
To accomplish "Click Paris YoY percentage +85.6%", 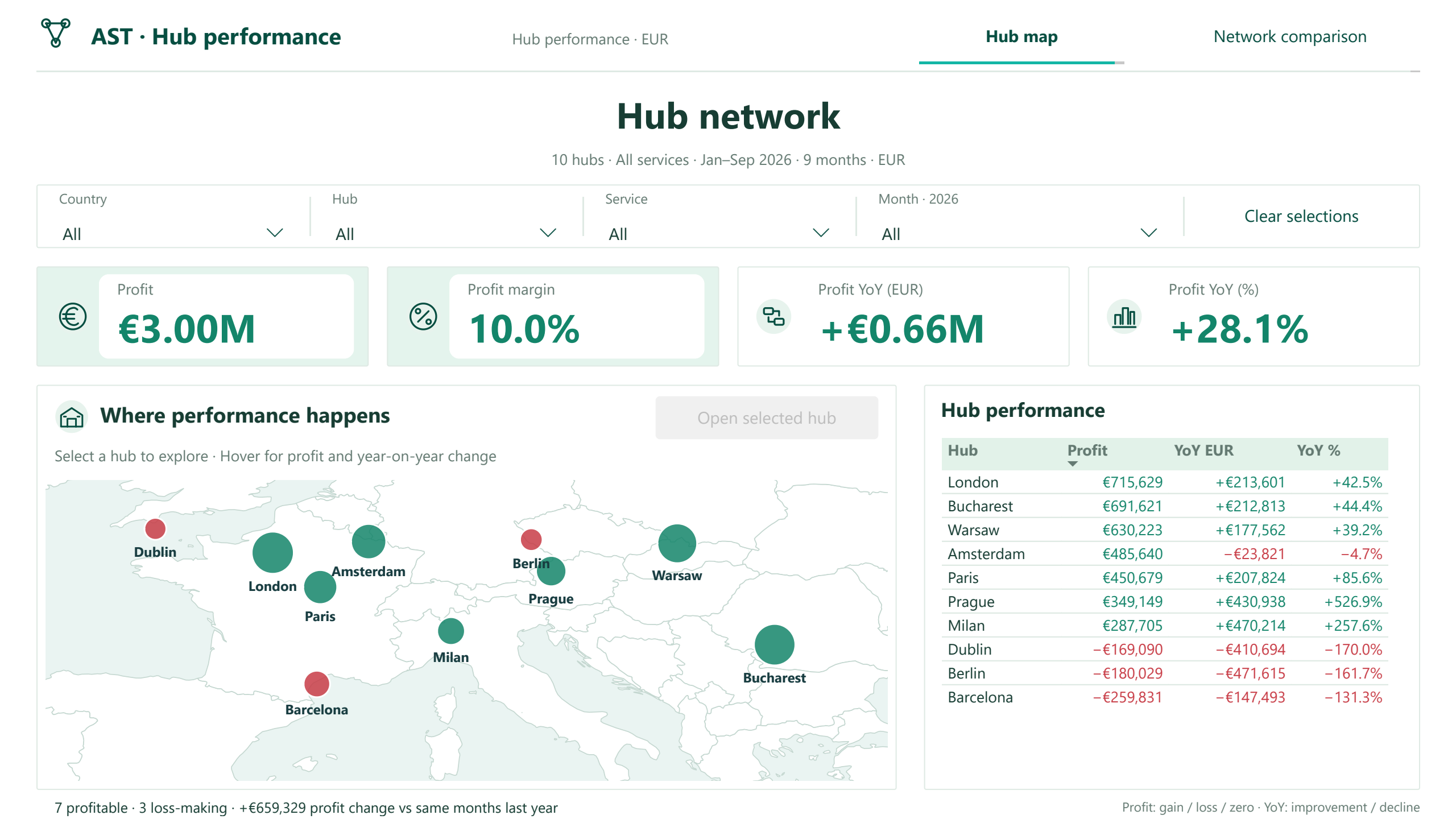I will tap(1357, 578).
